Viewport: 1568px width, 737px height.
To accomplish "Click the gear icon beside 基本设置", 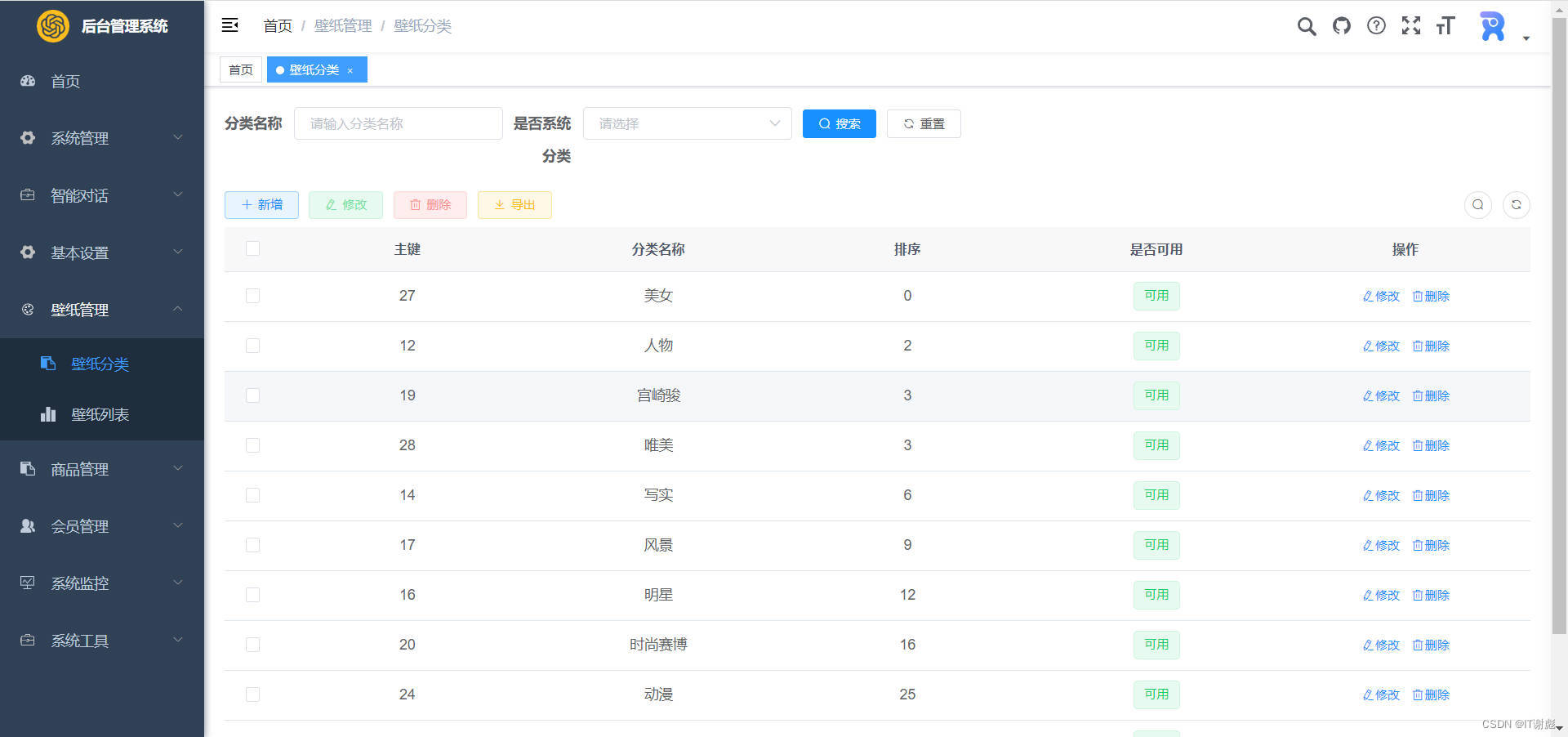I will (28, 252).
